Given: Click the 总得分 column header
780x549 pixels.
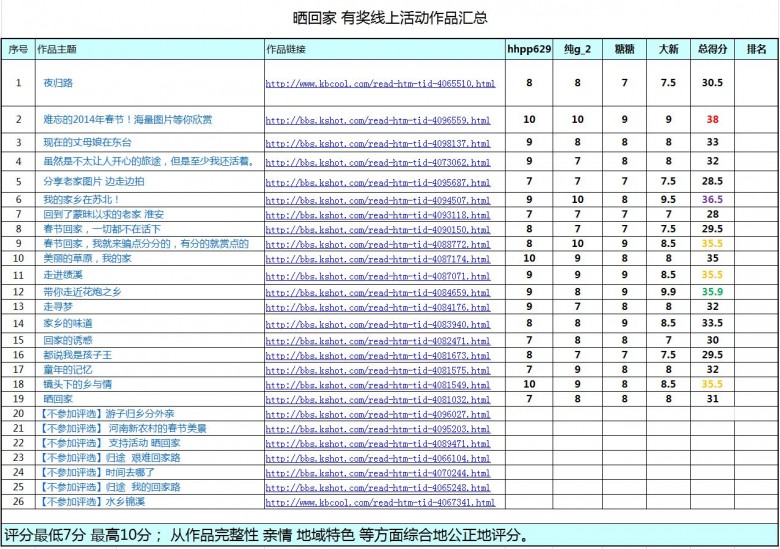Looking at the screenshot, I should [x=712, y=49].
